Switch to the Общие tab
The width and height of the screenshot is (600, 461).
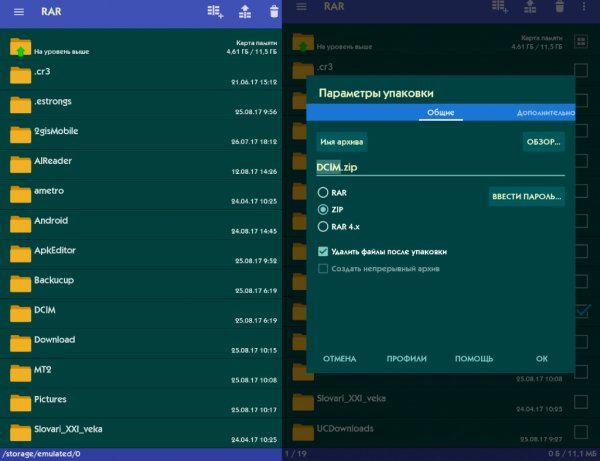pyautogui.click(x=440, y=112)
